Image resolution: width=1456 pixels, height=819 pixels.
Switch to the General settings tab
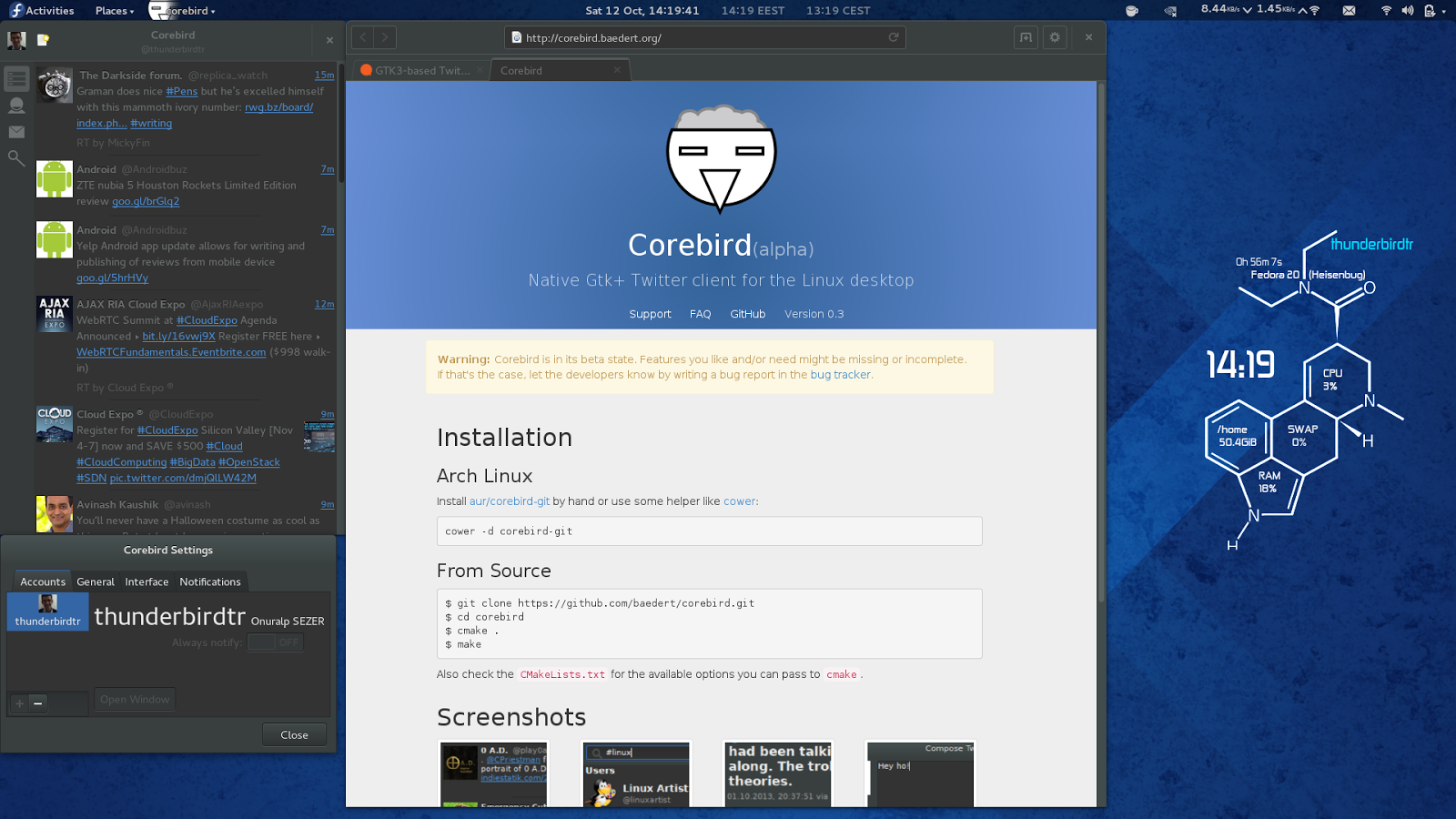tap(96, 581)
